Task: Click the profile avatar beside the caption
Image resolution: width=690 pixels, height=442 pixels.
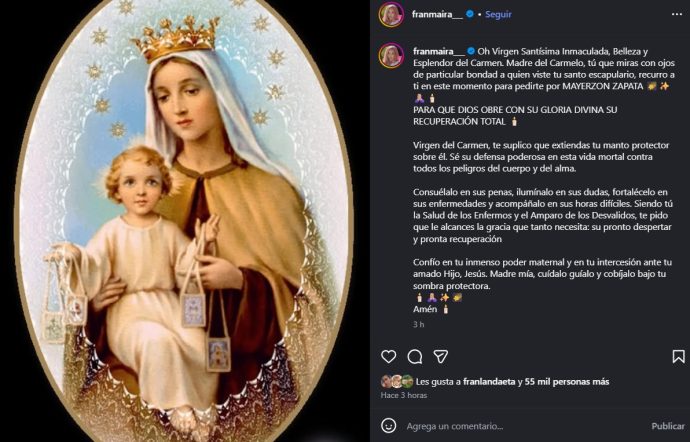Action: [x=391, y=55]
